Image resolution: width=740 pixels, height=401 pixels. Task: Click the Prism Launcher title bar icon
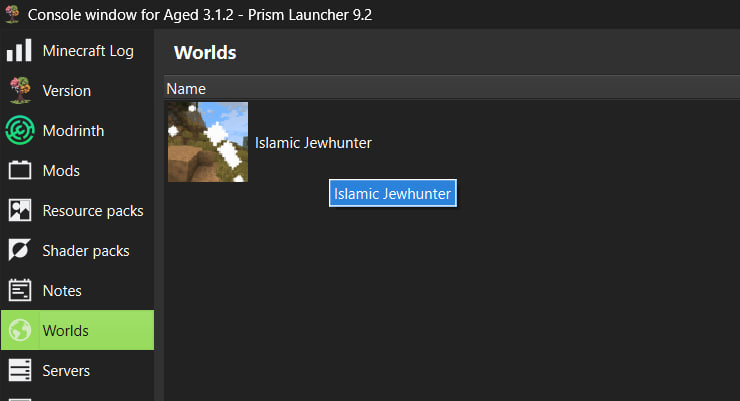click(x=12, y=14)
